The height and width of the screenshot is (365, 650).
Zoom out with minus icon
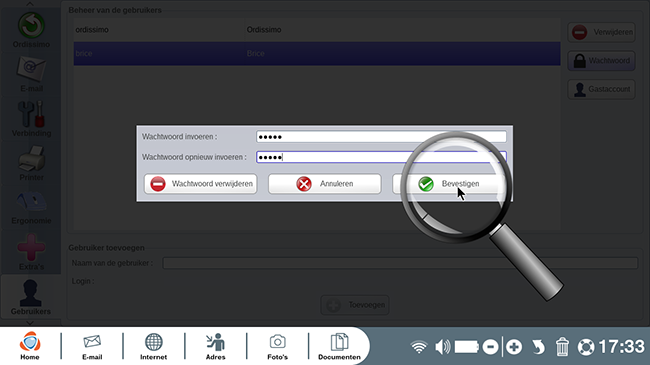(x=490, y=347)
